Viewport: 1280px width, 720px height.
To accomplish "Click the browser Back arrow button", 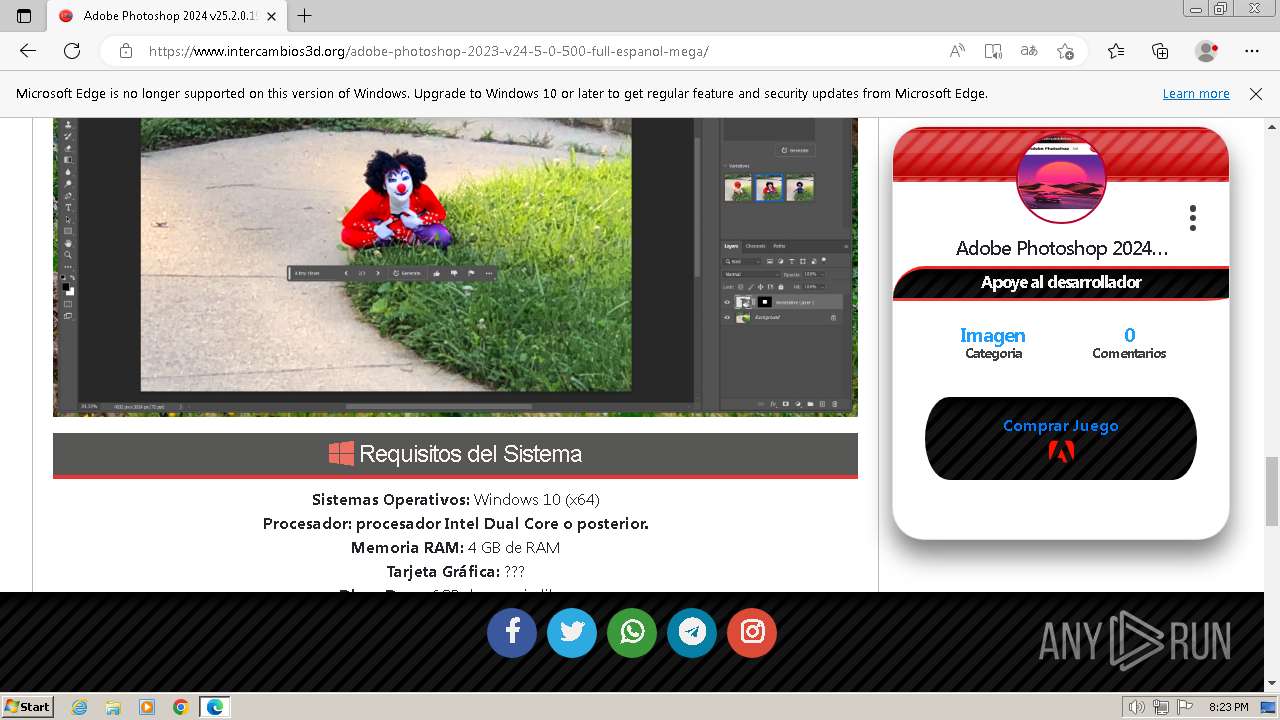I will pos(28,51).
